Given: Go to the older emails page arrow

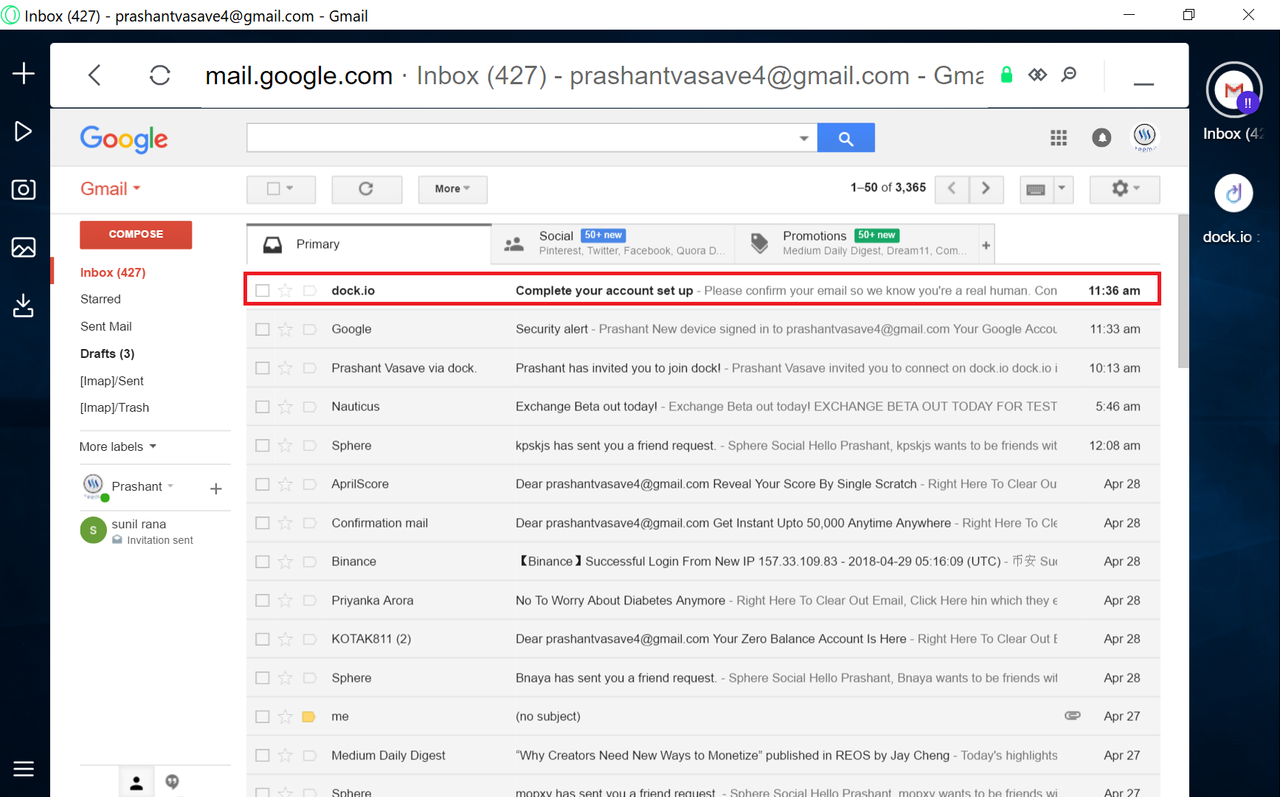Looking at the screenshot, I should click(x=986, y=188).
